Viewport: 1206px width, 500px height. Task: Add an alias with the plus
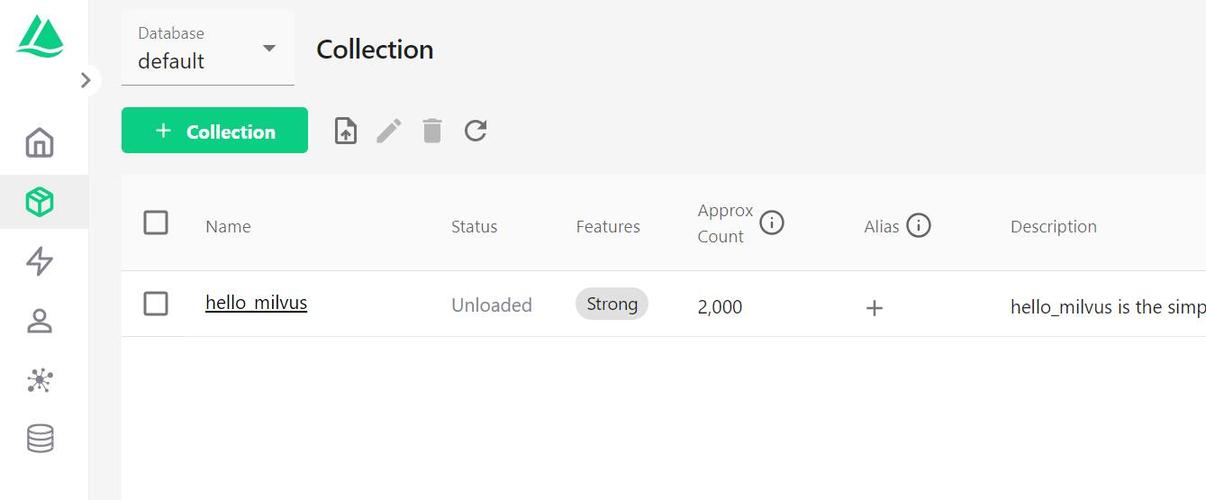tap(874, 308)
